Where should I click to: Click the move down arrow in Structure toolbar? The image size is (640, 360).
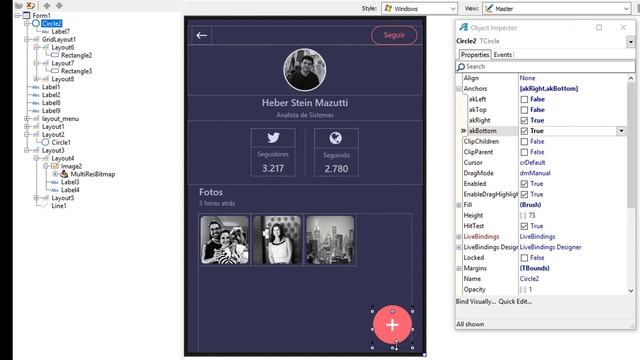point(59,5)
